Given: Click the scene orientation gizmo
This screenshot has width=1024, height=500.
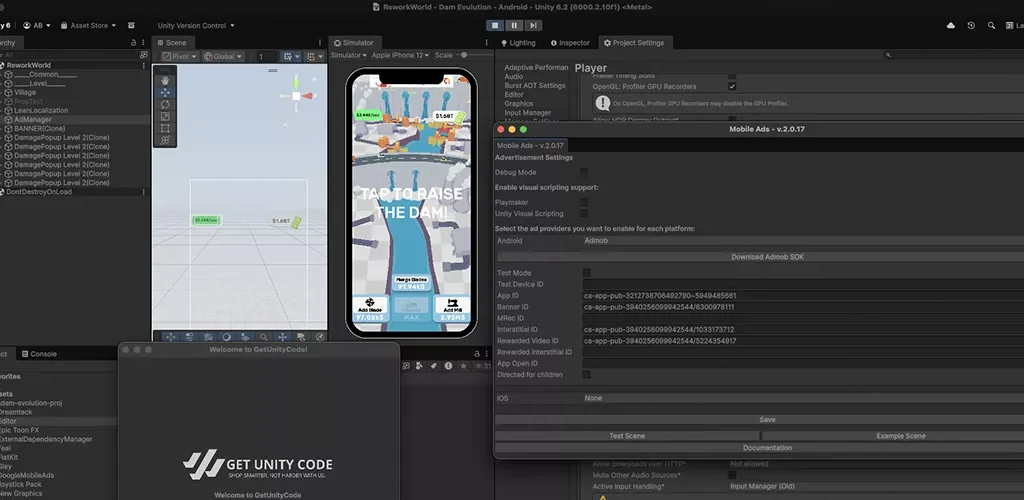Looking at the screenshot, I should tap(296, 95).
